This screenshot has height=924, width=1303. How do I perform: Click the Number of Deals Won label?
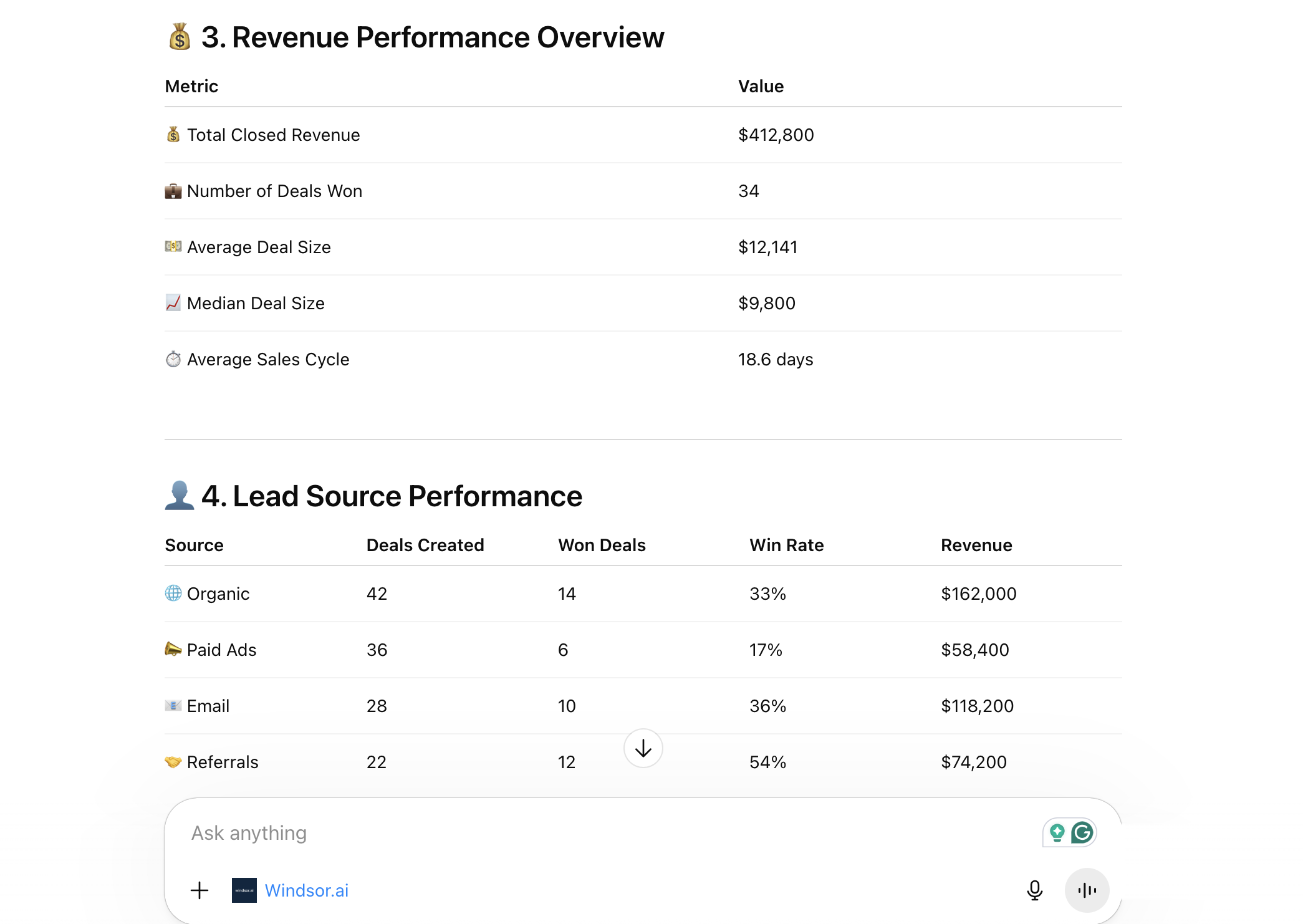point(274,191)
